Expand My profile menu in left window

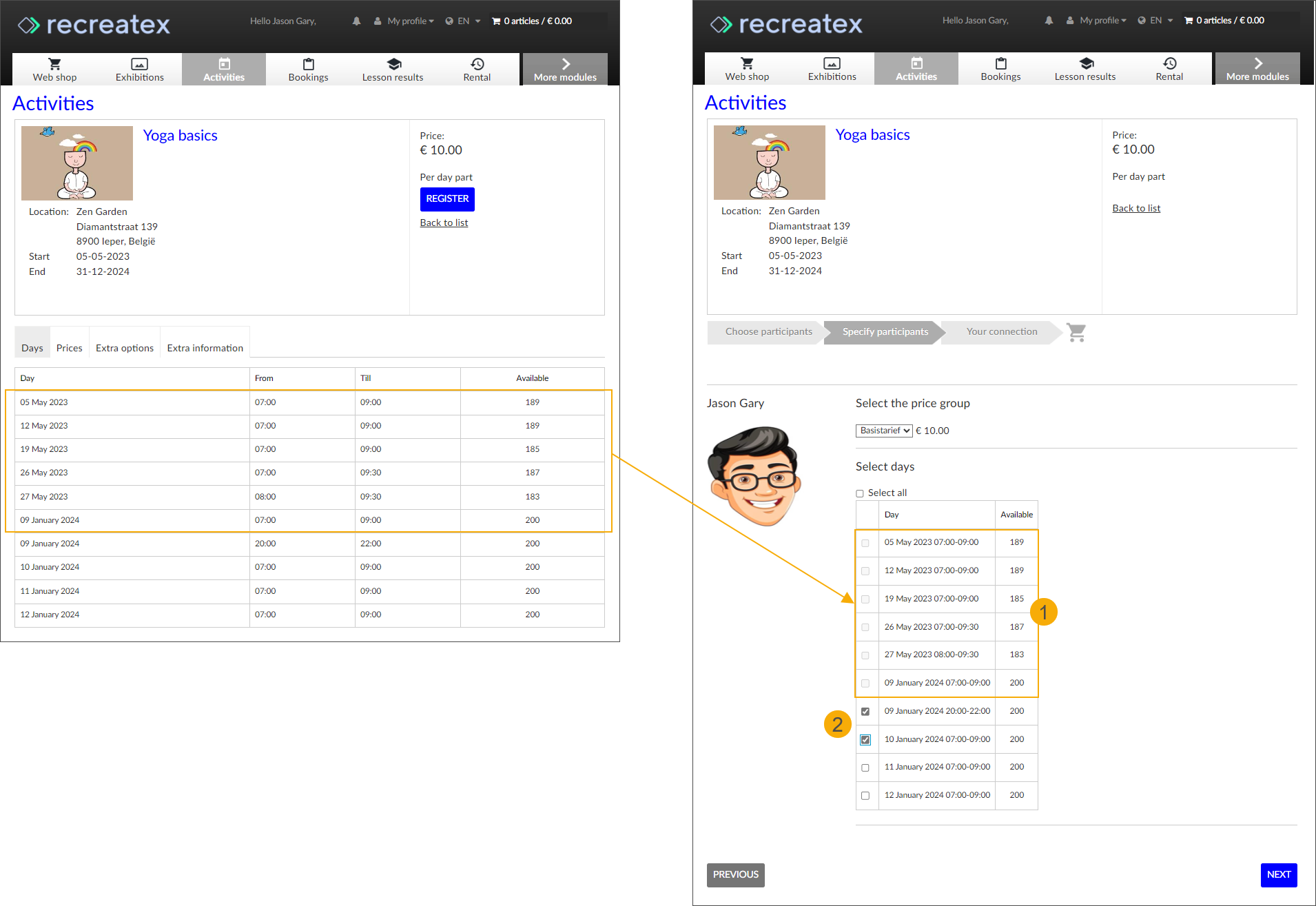pyautogui.click(x=404, y=21)
